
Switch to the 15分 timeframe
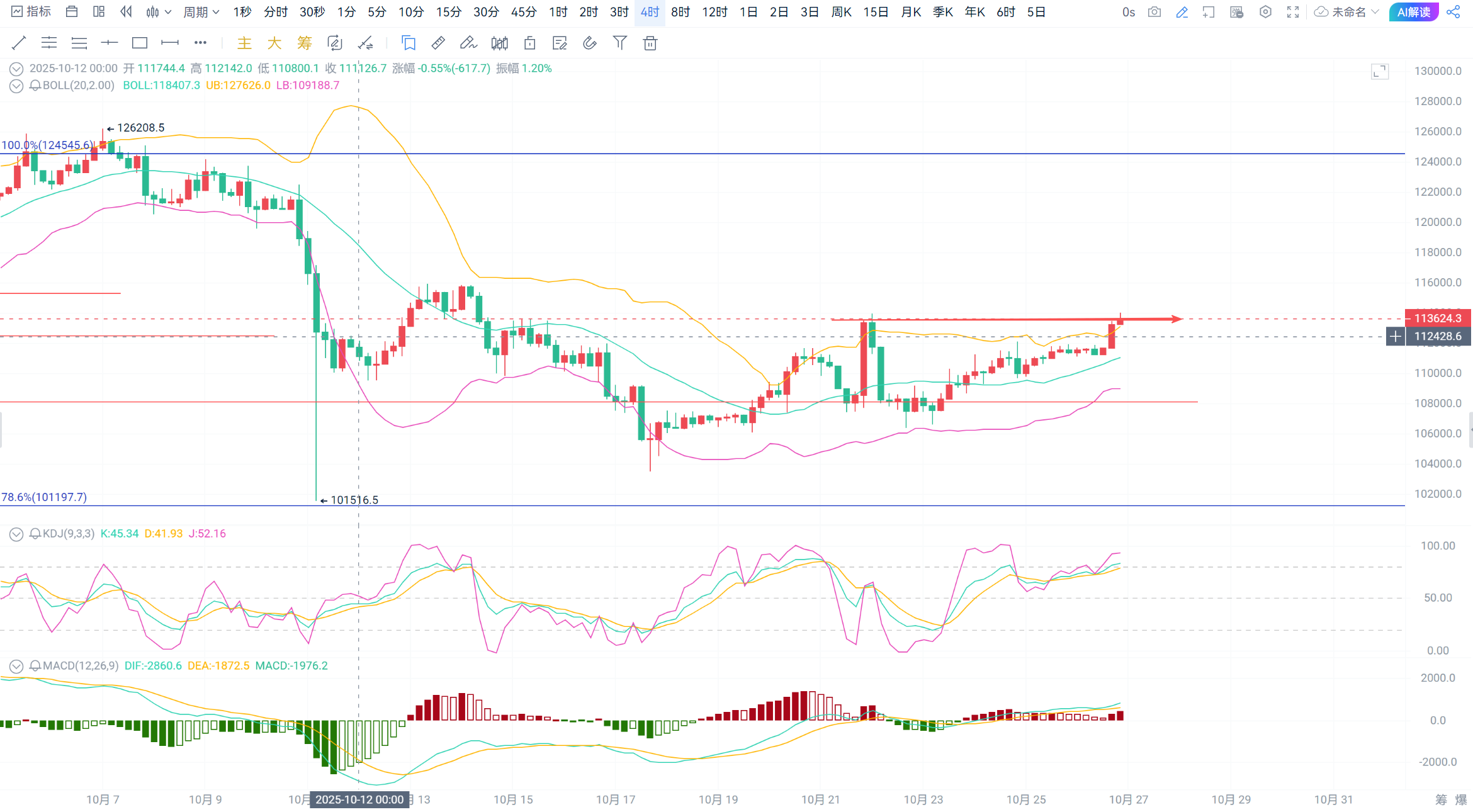pyautogui.click(x=448, y=12)
